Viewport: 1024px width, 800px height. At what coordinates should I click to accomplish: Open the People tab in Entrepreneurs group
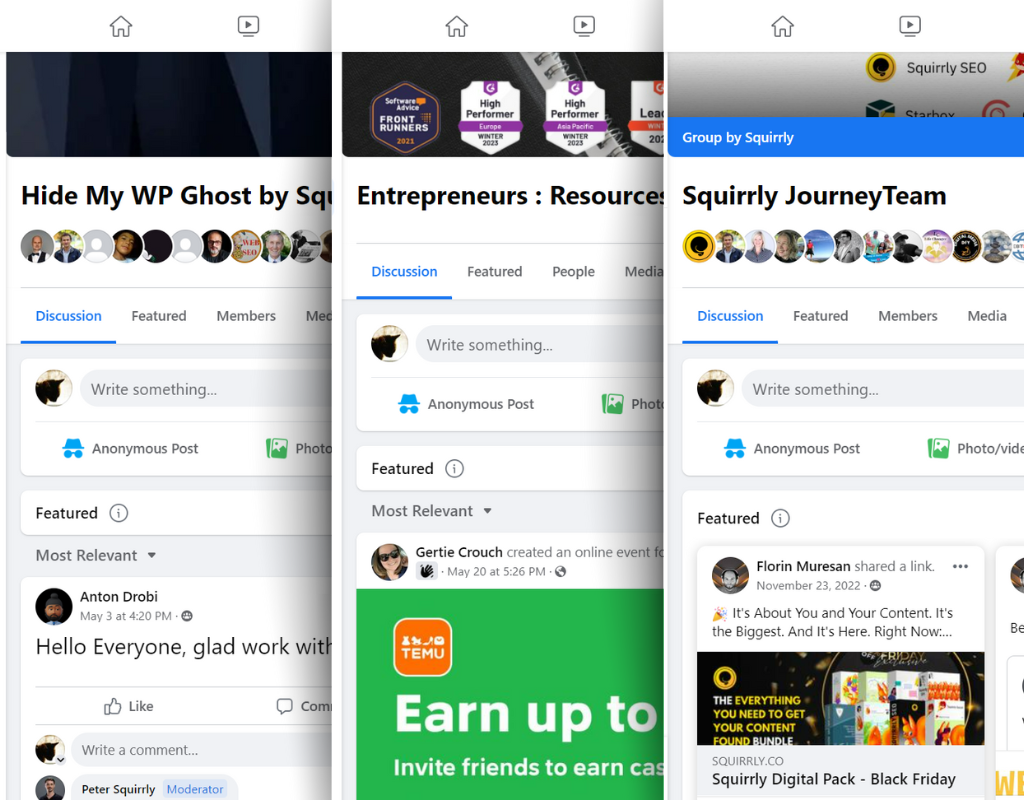(x=573, y=272)
